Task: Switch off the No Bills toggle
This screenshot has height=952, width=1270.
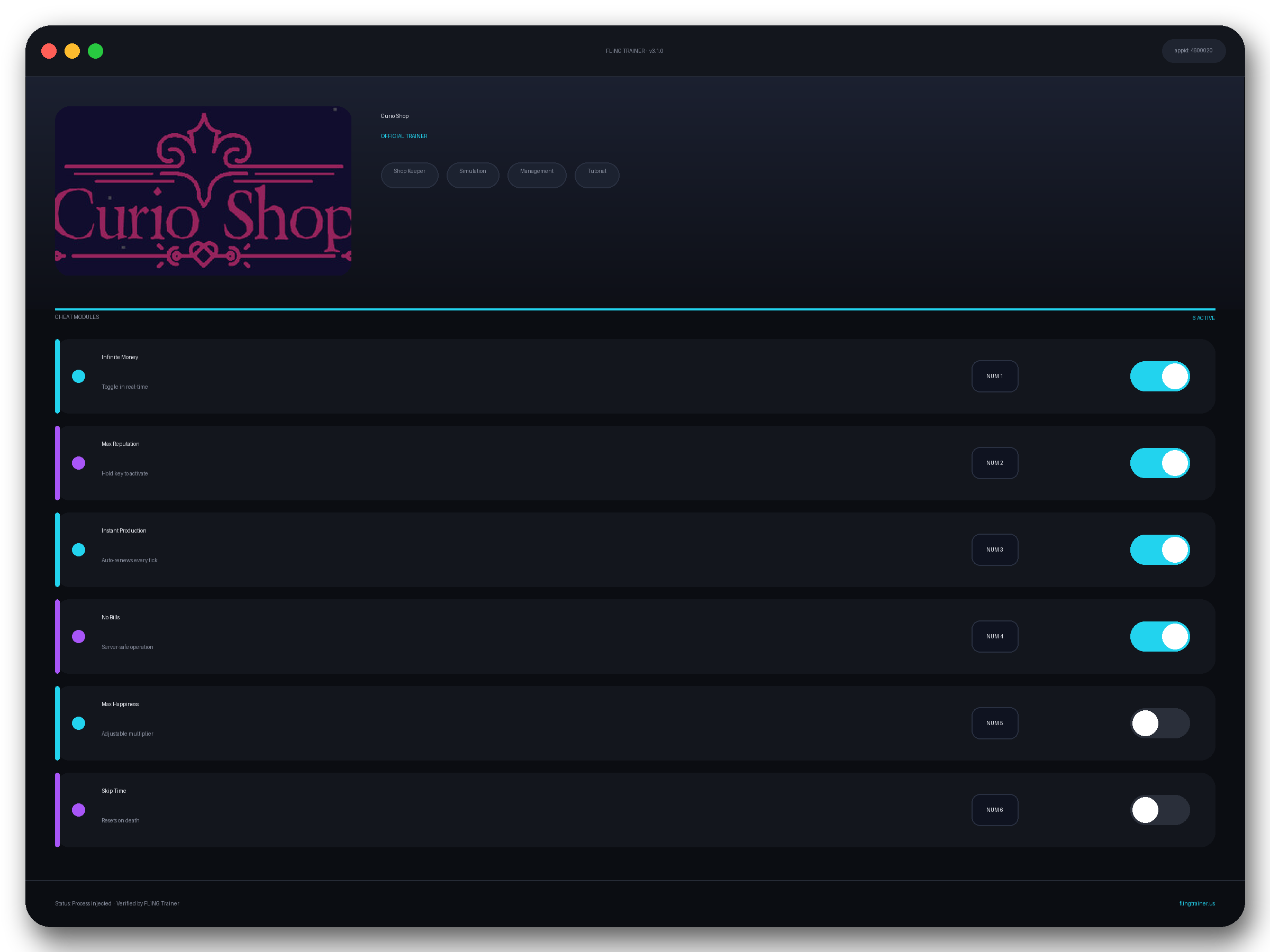Action: pos(1160,636)
